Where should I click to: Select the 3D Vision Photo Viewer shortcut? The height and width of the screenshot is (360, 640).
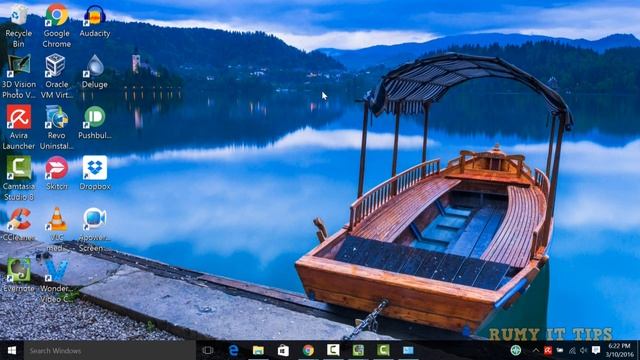18,76
